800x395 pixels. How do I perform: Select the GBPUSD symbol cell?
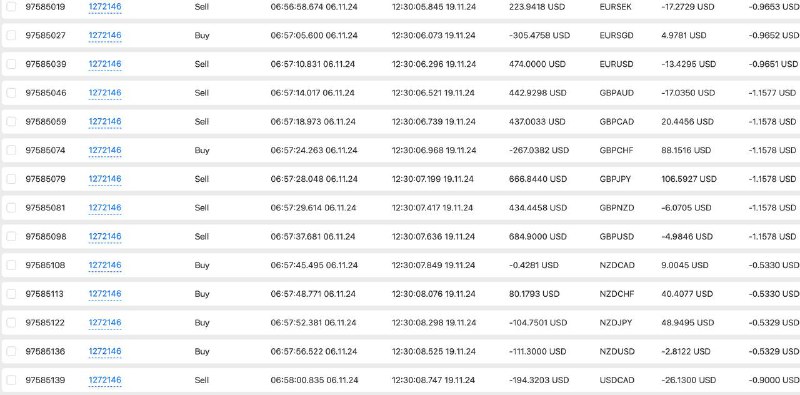[617, 236]
